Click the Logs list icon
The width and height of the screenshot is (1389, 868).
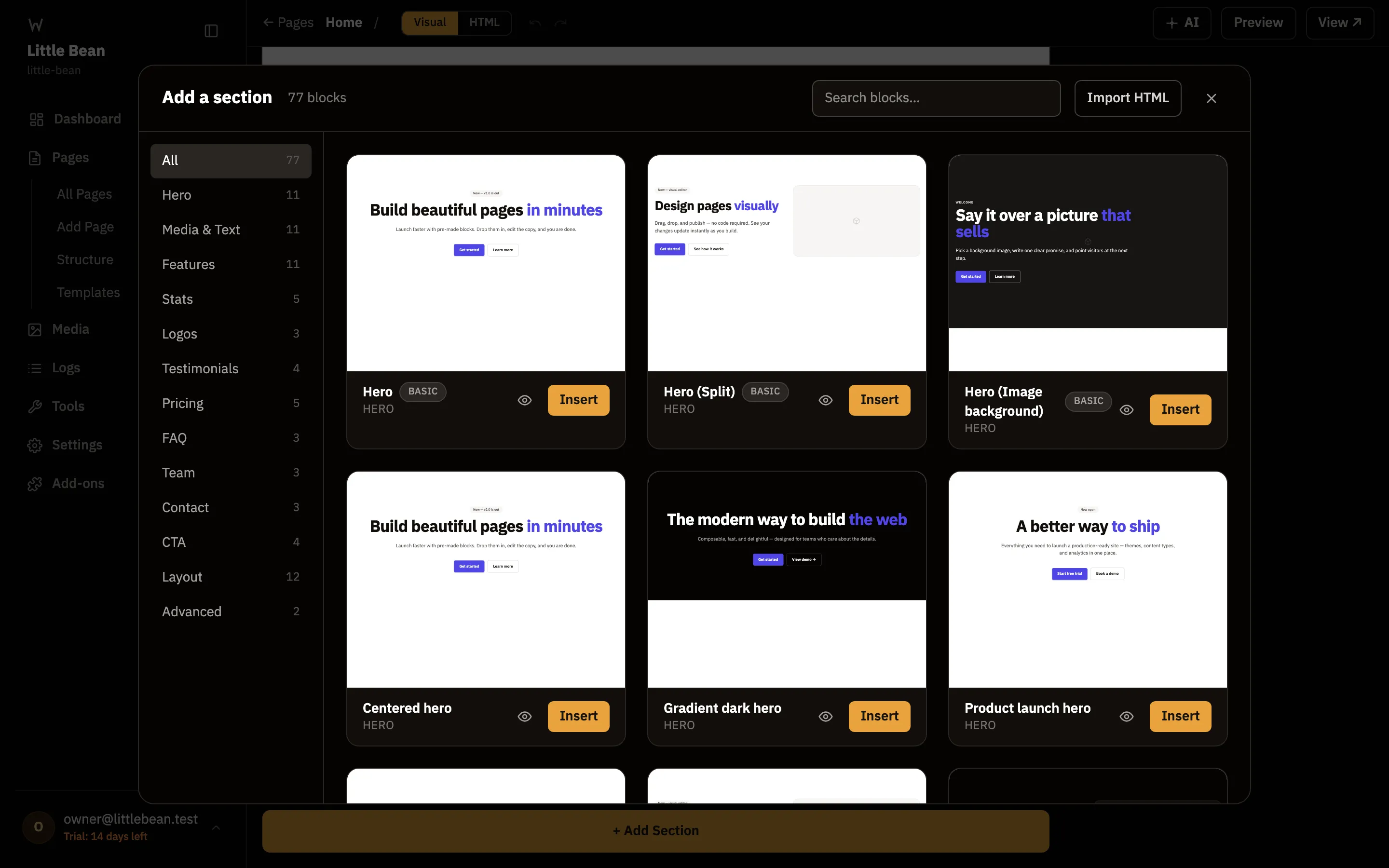[x=35, y=368]
